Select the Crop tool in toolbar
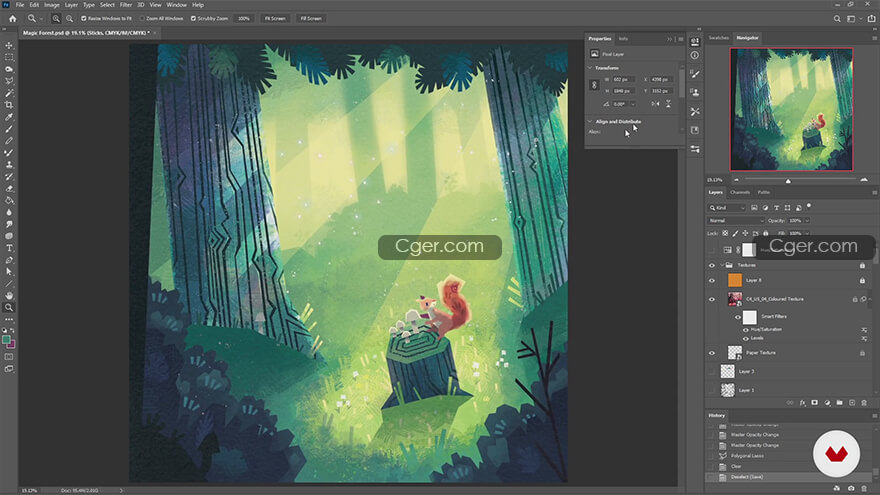This screenshot has height=495, width=880. pyautogui.click(x=10, y=104)
